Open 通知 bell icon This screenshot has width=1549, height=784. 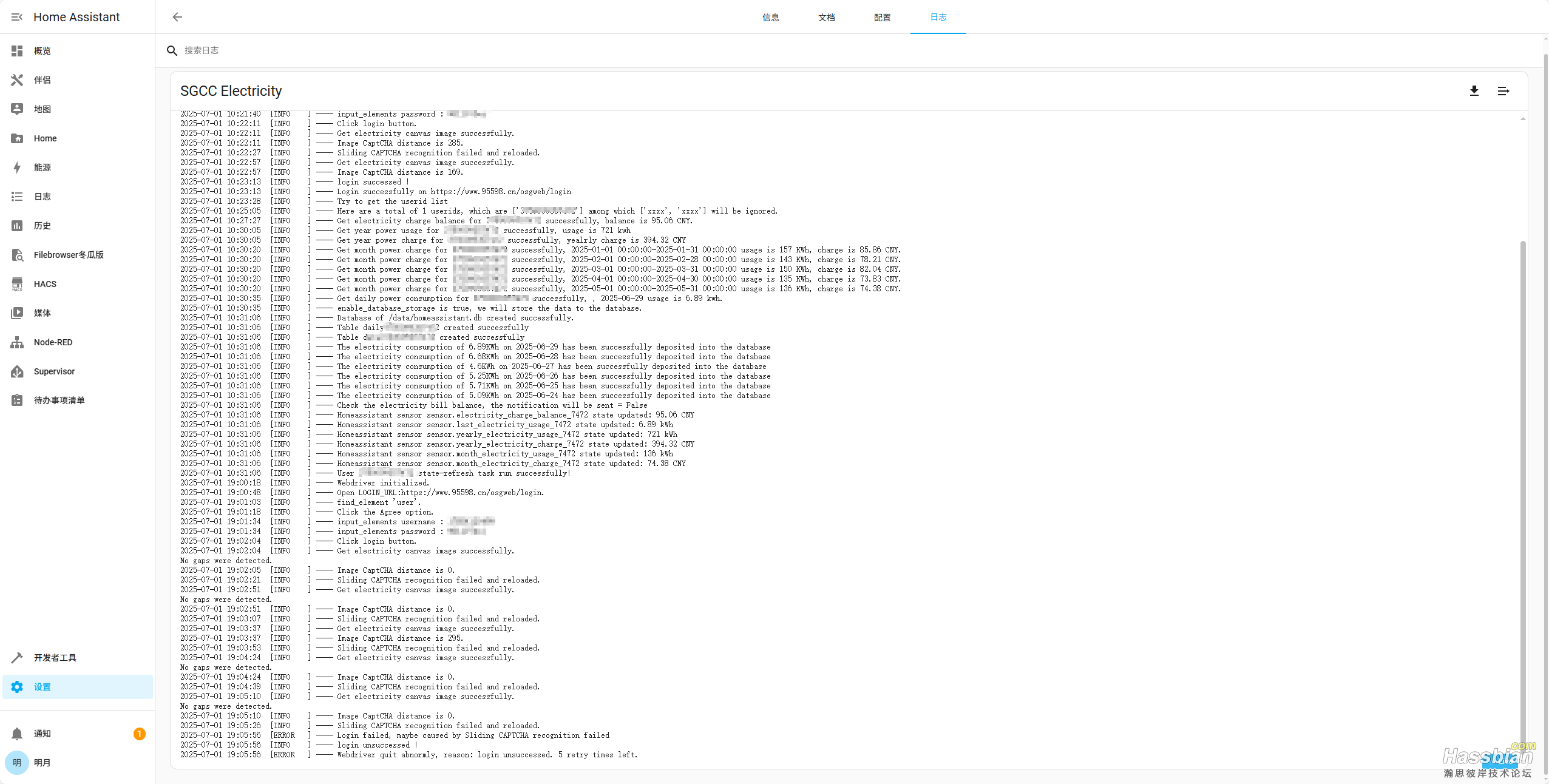[x=17, y=734]
